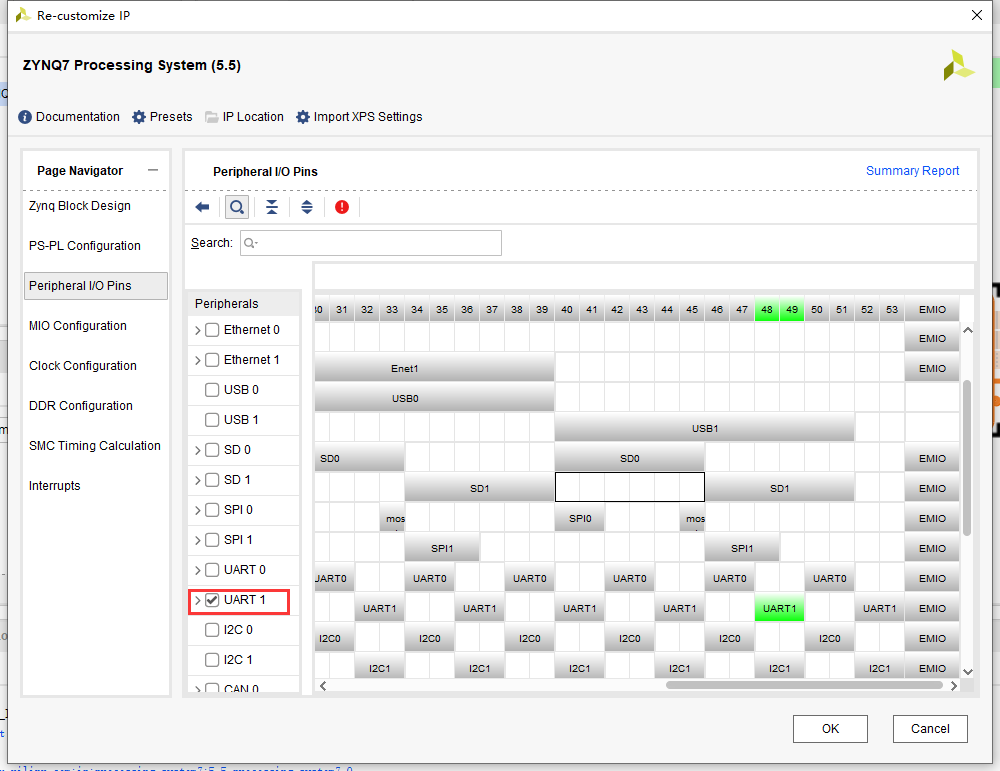Confirm settings with the OK button
Viewport: 1000px width, 771px height.
[x=830, y=729]
